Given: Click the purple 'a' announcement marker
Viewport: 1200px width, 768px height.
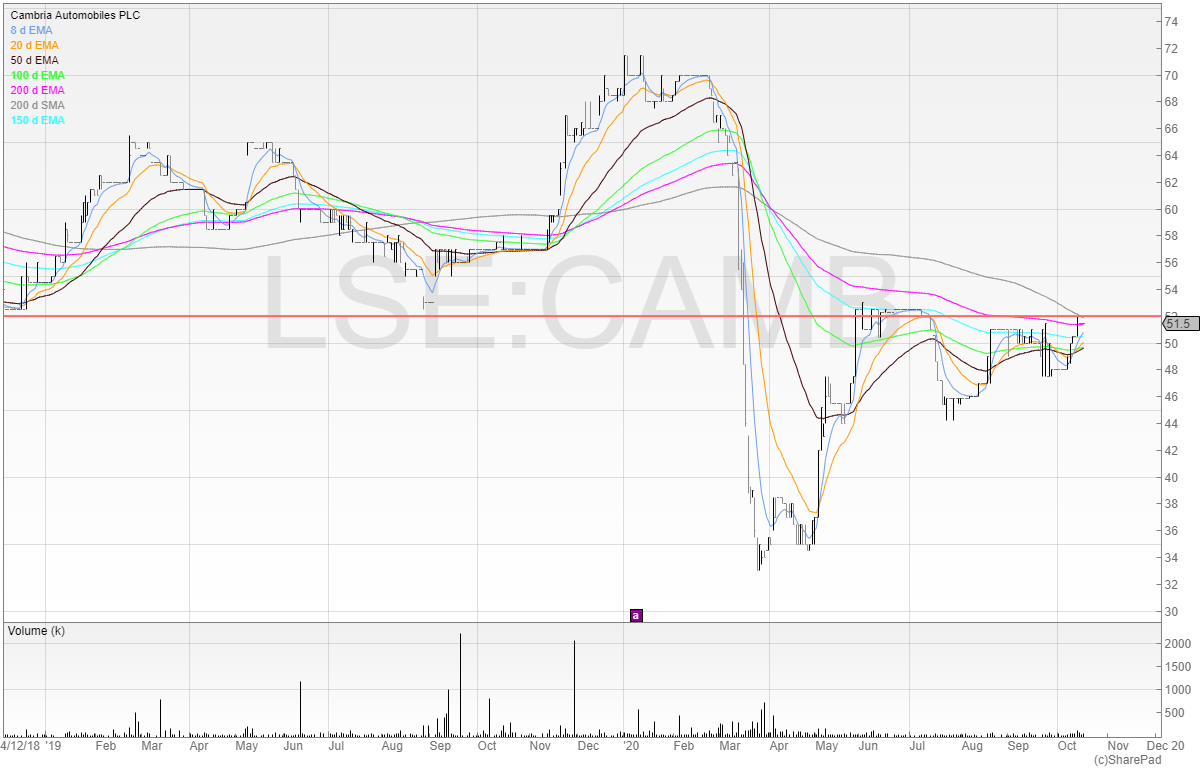Looking at the screenshot, I should (x=636, y=615).
